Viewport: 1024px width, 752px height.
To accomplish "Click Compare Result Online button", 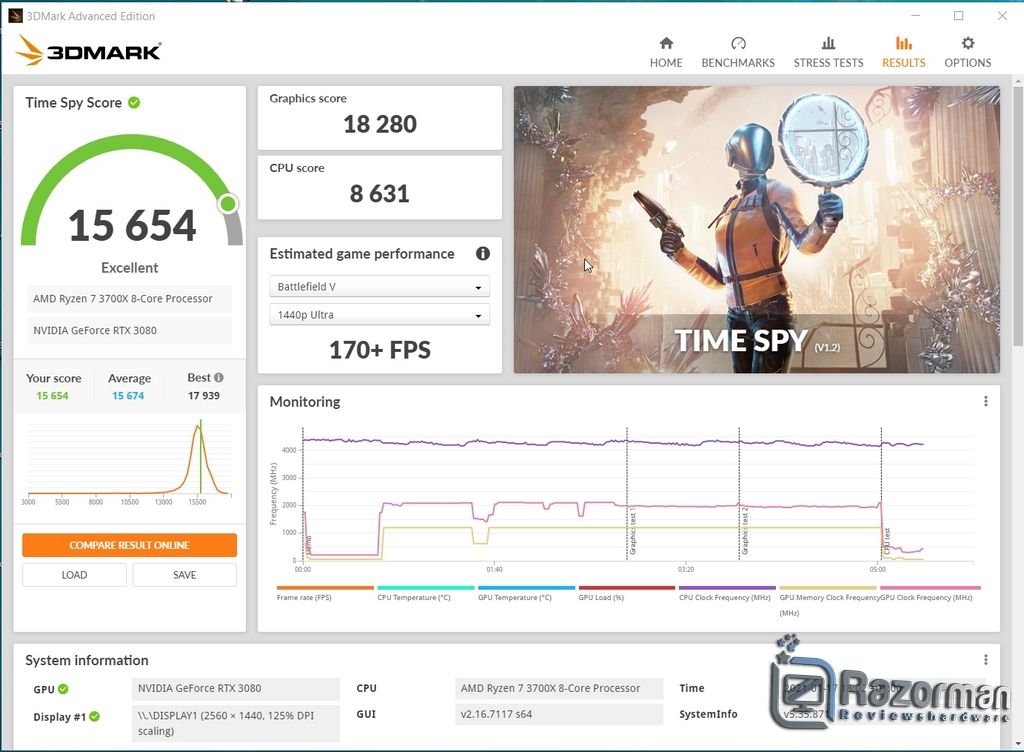I will [x=129, y=545].
